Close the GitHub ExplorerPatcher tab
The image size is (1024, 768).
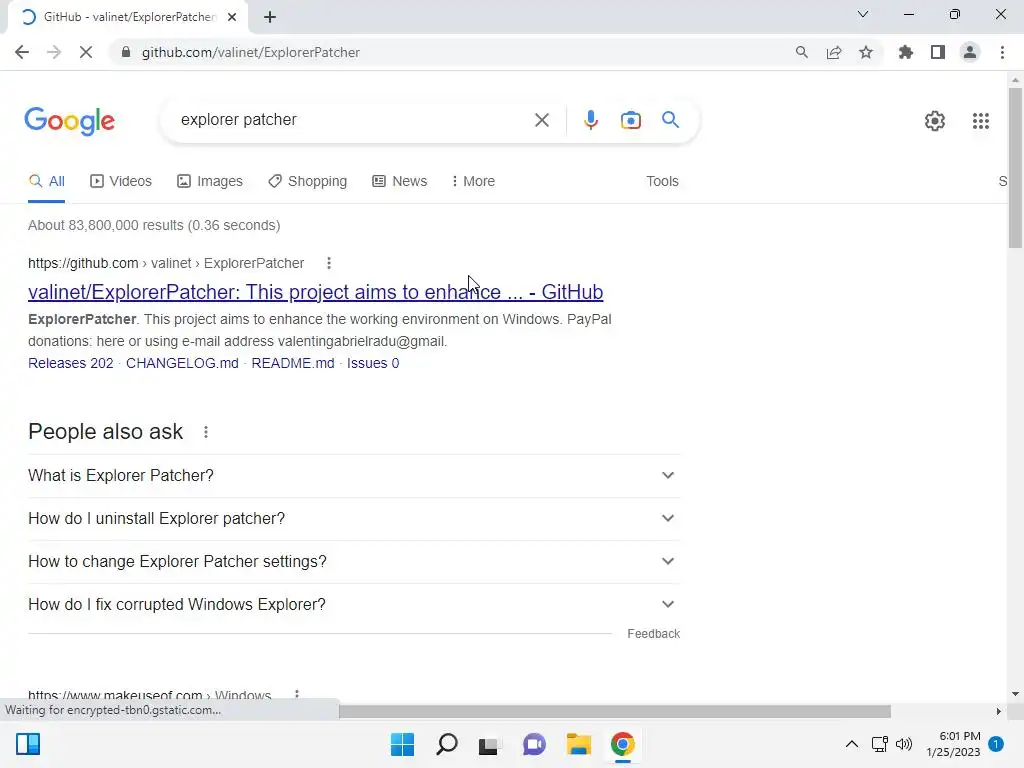click(232, 17)
